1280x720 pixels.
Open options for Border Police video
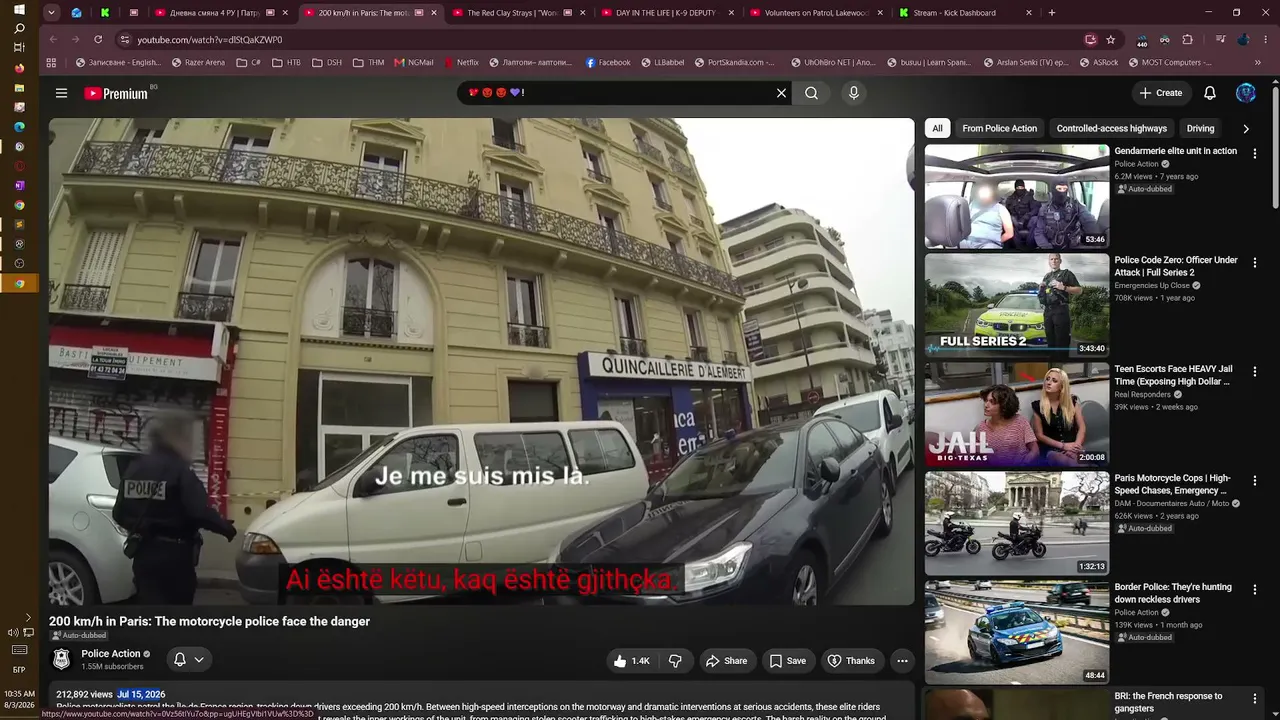click(x=1255, y=589)
